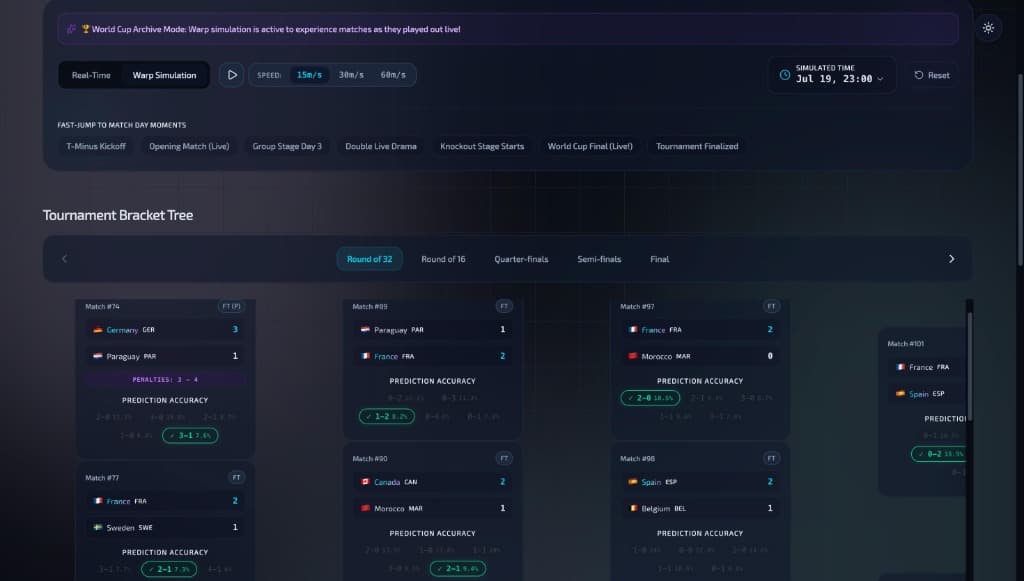Screen dimensions: 1024x581
Task: Click the France flag in Match #101
Action: [900, 367]
